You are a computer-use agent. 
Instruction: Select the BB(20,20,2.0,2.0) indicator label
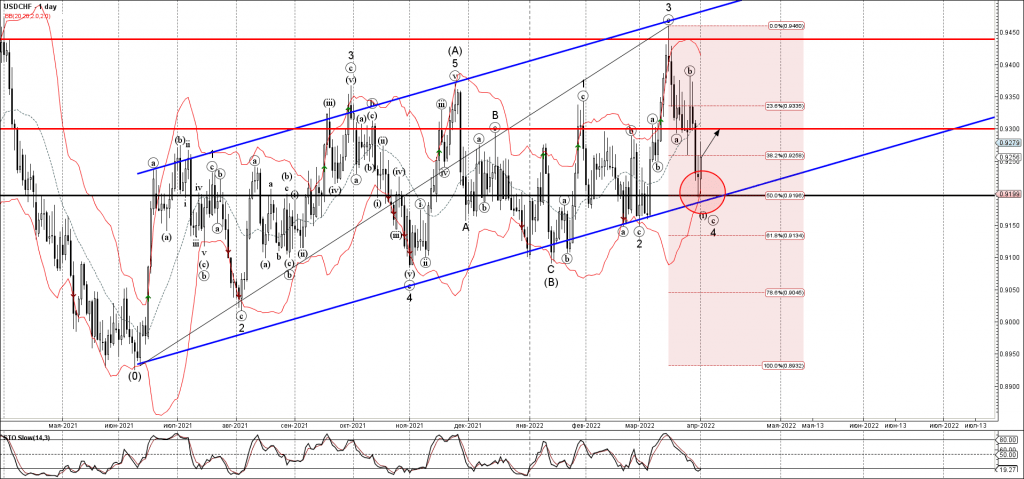[x=30, y=17]
